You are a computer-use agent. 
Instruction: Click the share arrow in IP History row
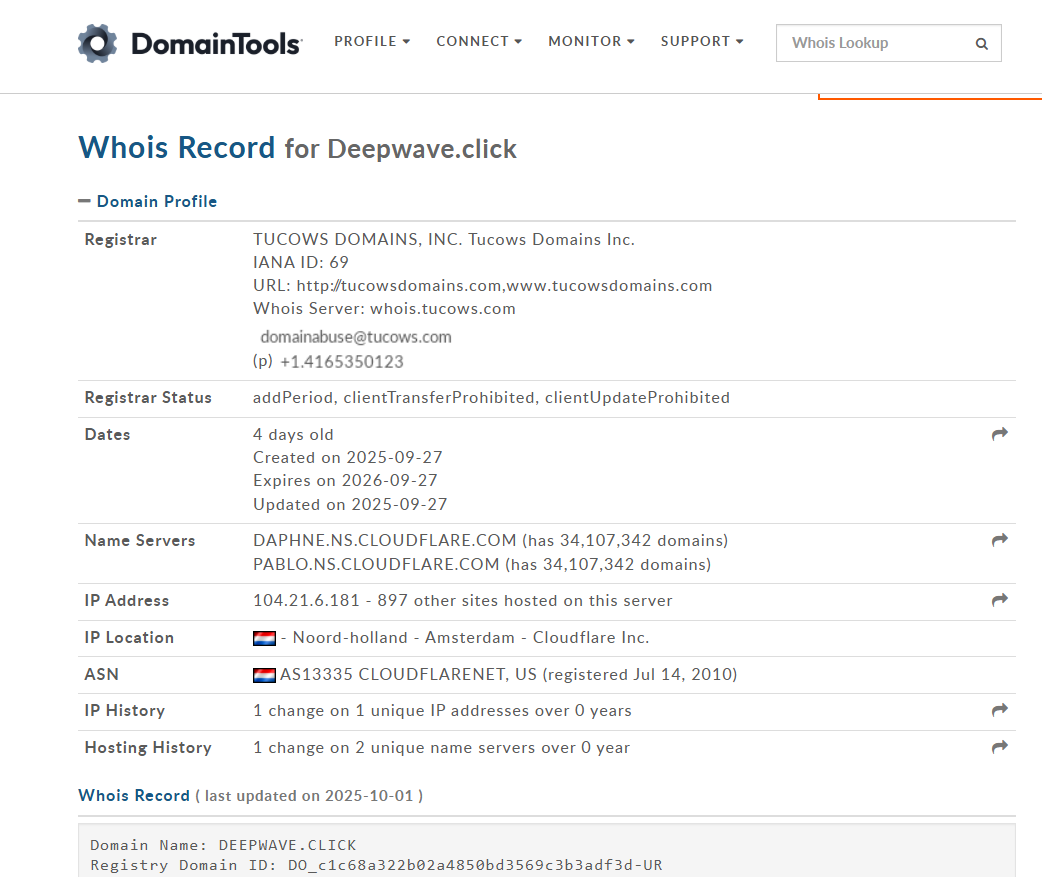coord(999,710)
